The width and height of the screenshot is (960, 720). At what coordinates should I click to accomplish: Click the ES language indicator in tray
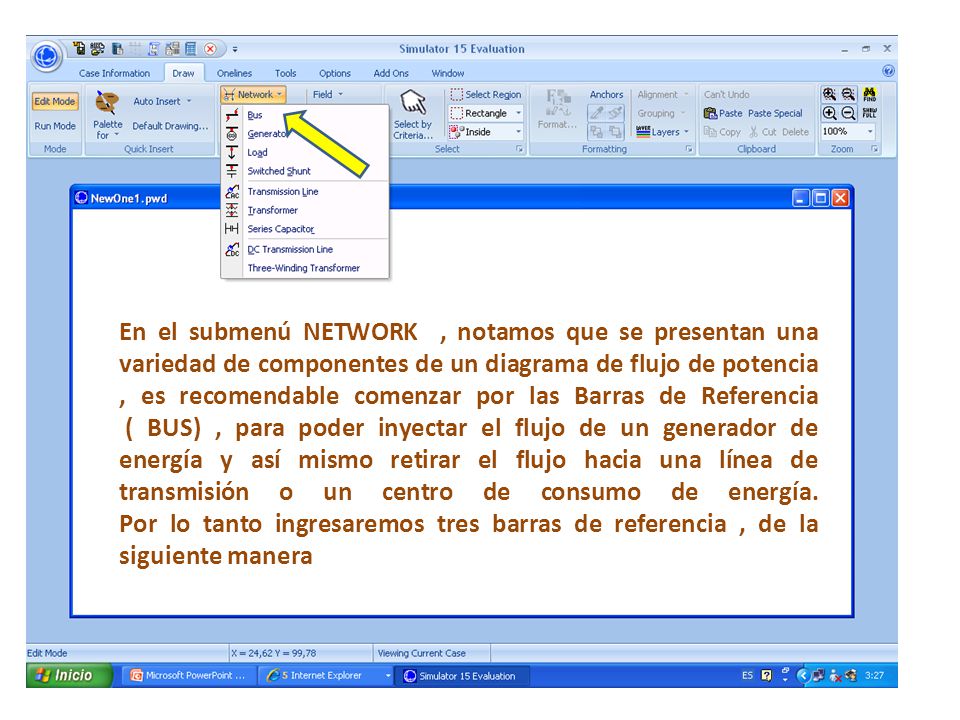[748, 676]
